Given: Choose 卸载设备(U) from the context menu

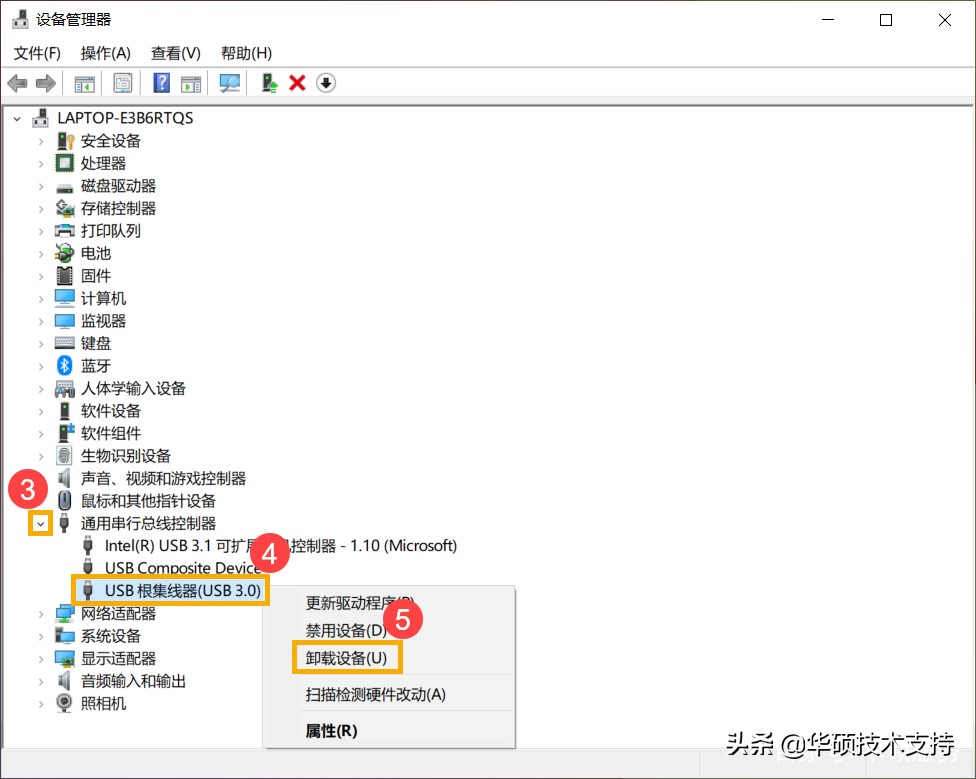Looking at the screenshot, I should 347,658.
